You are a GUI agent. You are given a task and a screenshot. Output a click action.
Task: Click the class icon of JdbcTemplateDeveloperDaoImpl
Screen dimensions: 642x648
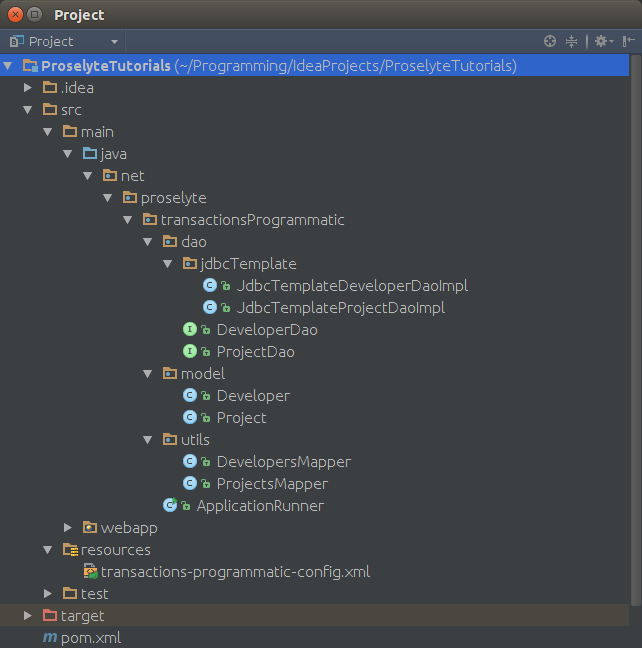click(210, 286)
